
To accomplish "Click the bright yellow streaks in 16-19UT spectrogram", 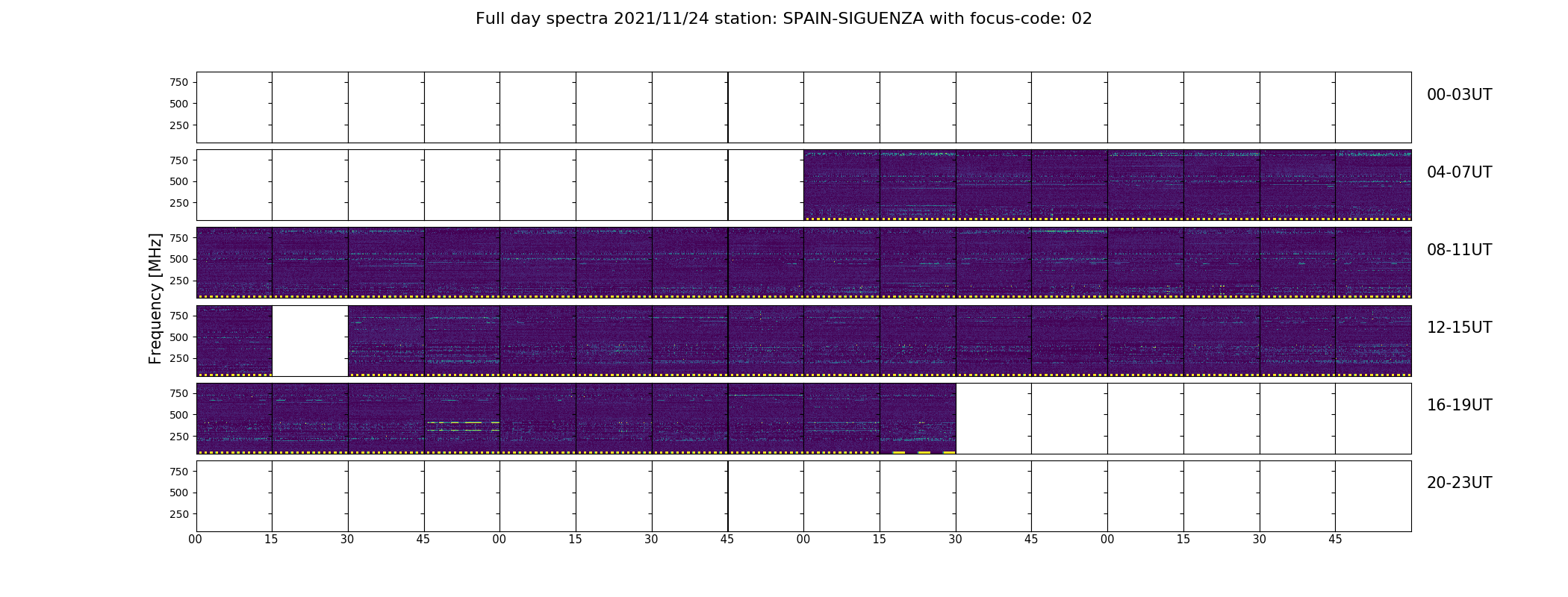I will tap(463, 426).
